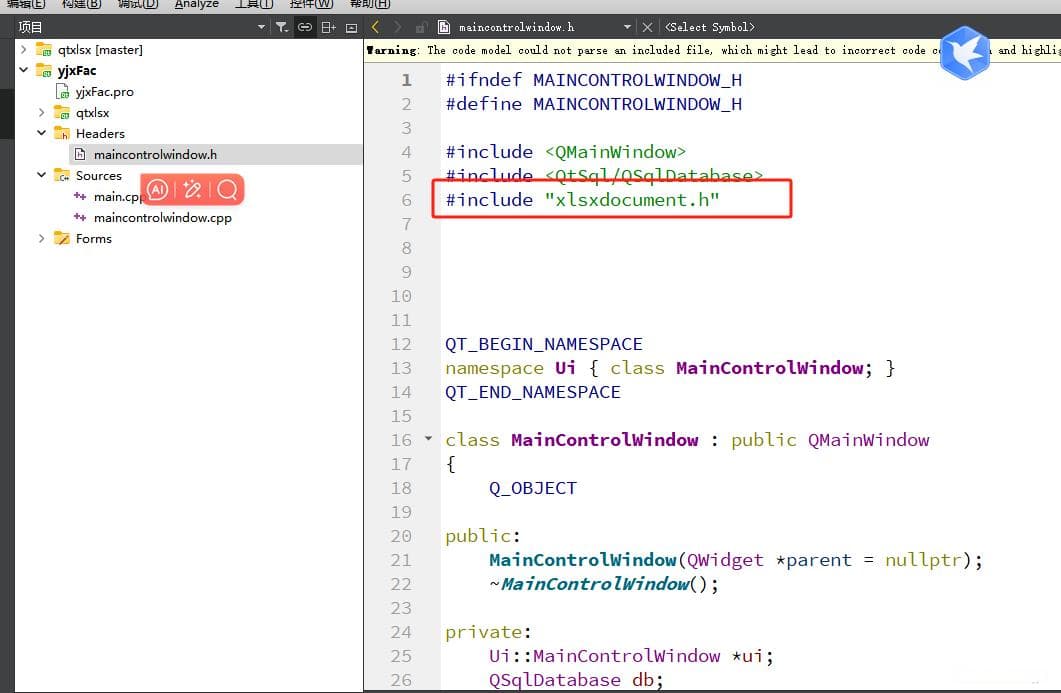Fold the class MainControlWindow code block
The image size is (1061, 693).
[428, 439]
